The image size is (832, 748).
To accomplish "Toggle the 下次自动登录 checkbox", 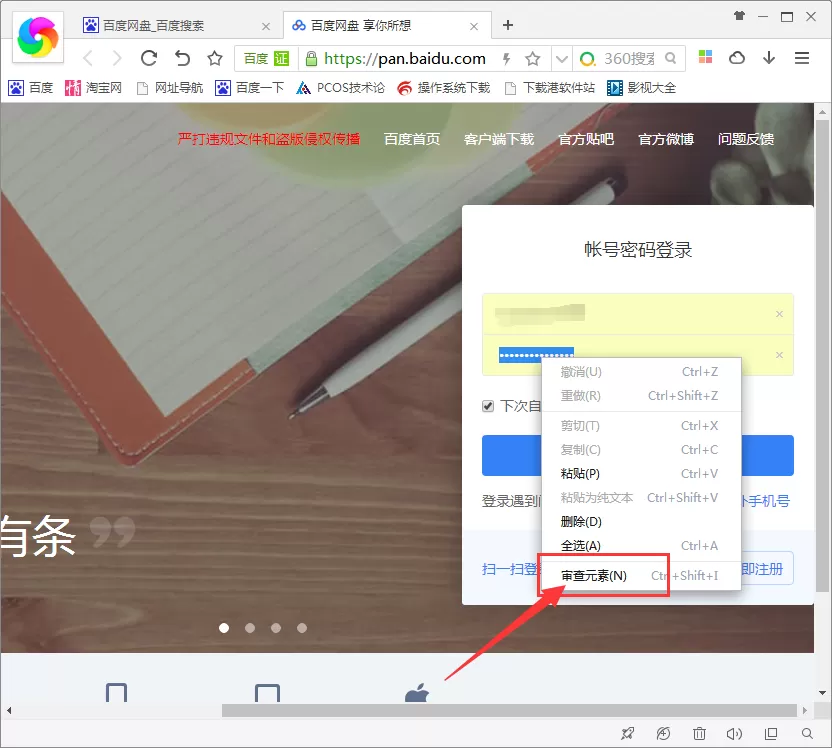I will (x=488, y=406).
